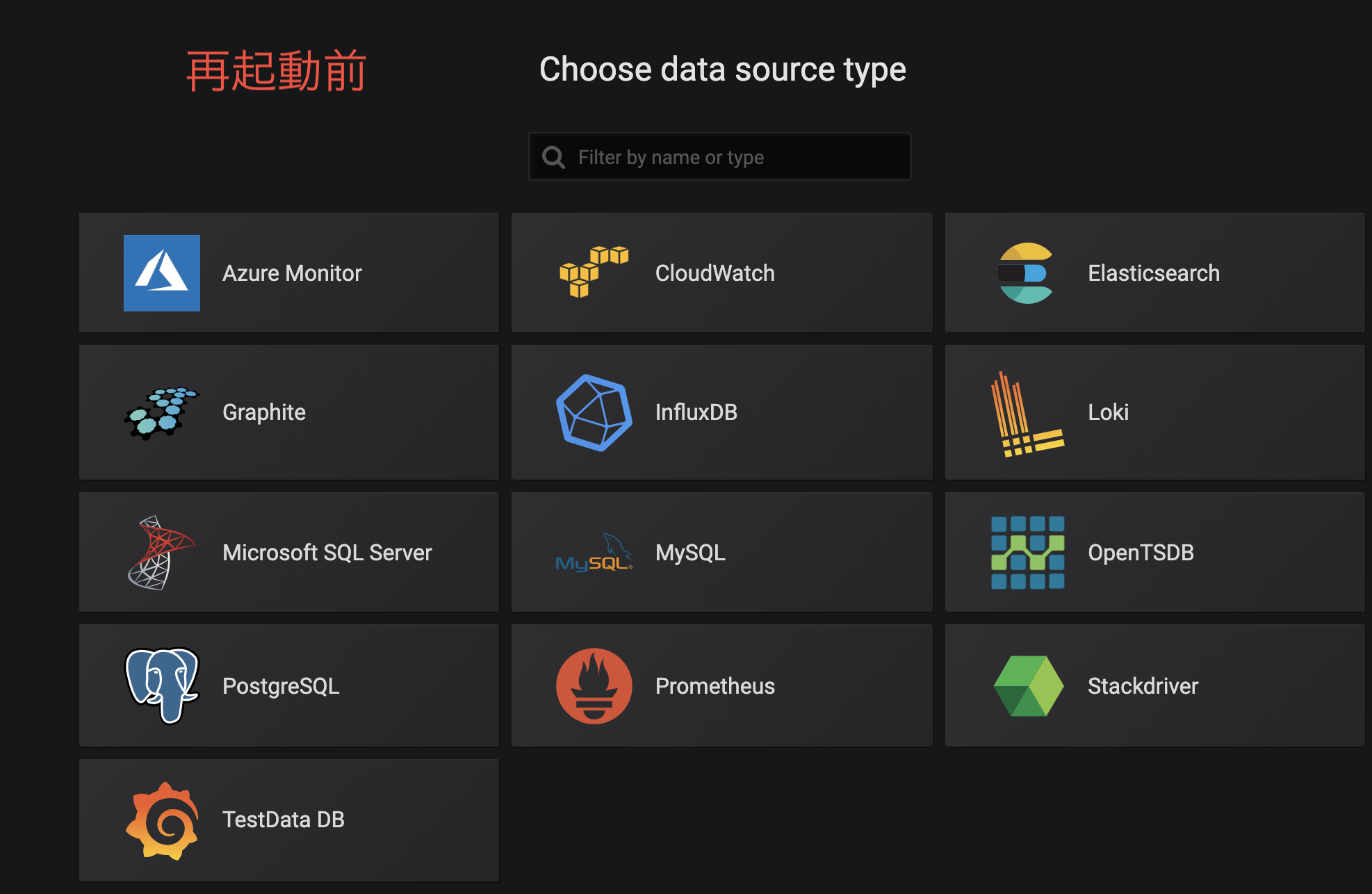Image resolution: width=1372 pixels, height=894 pixels.
Task: Click the search magnifier icon
Action: click(553, 157)
